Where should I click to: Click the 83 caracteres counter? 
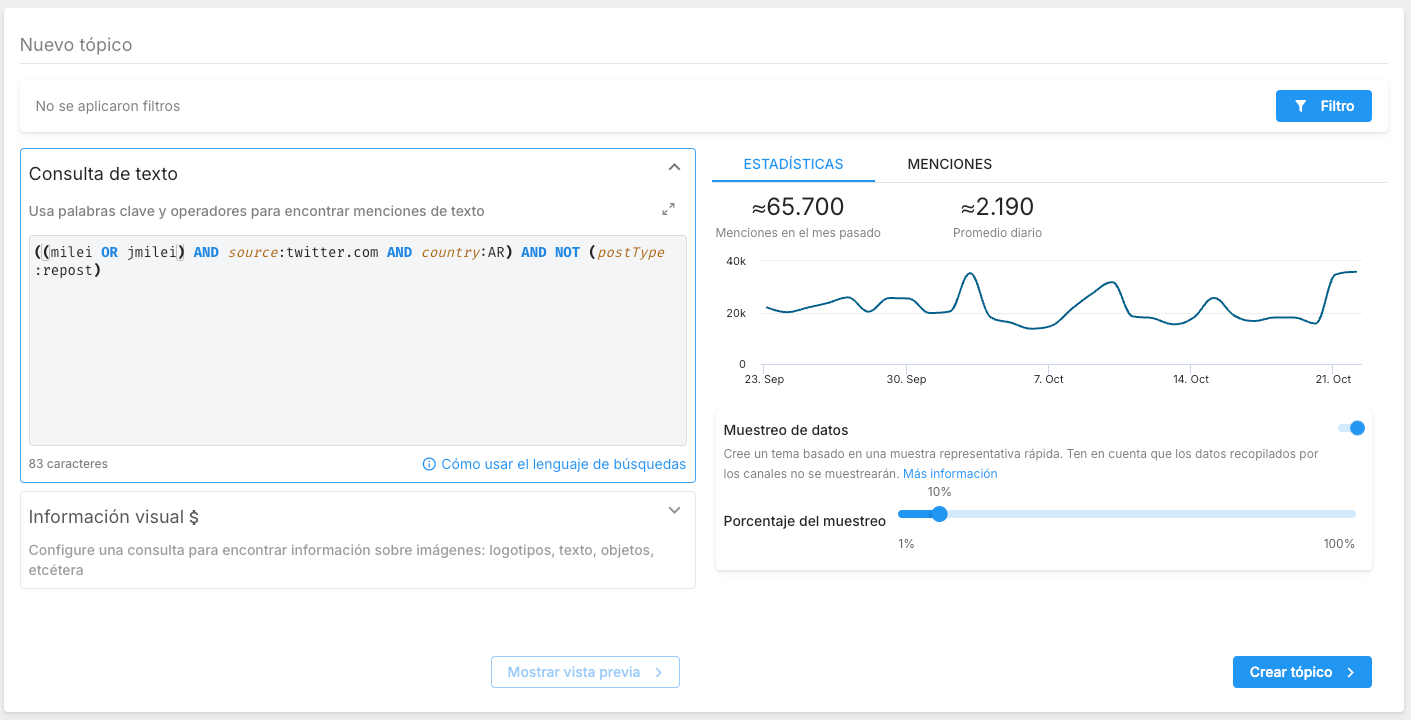[68, 464]
